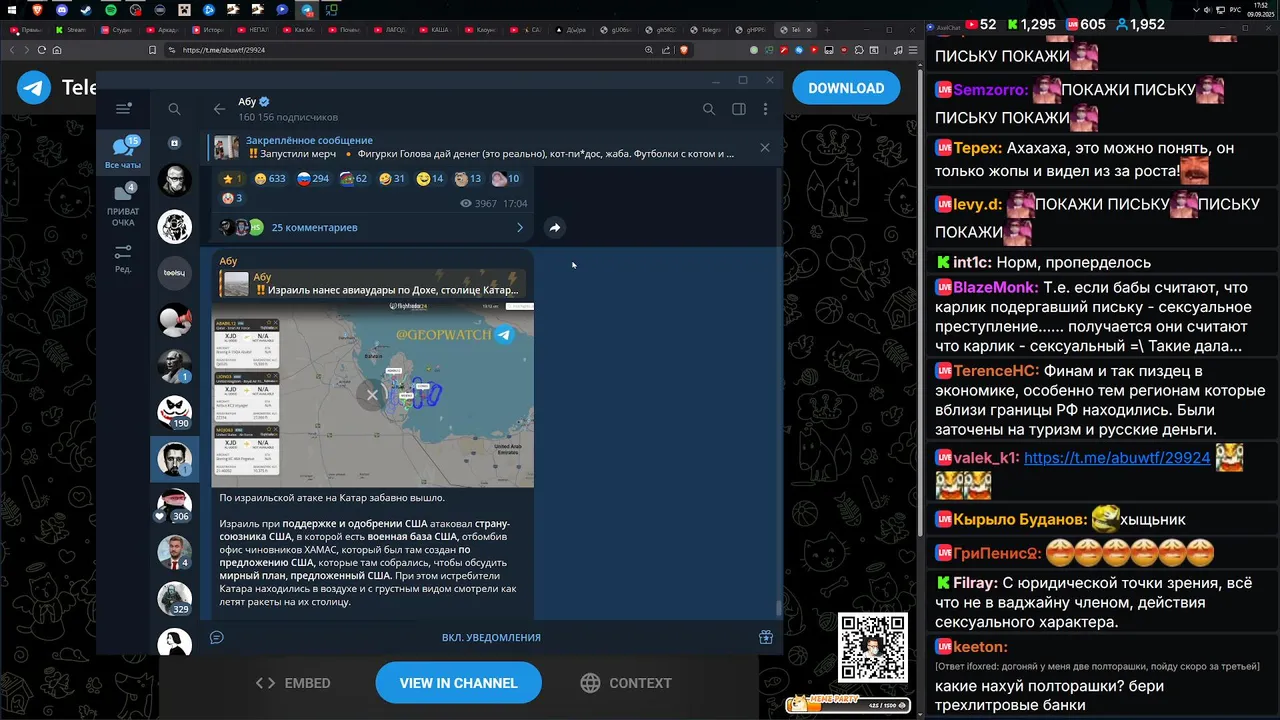Screen dimensions: 1280x720
Task: Click VIEW IN CHANNEL button
Action: pyautogui.click(x=459, y=683)
